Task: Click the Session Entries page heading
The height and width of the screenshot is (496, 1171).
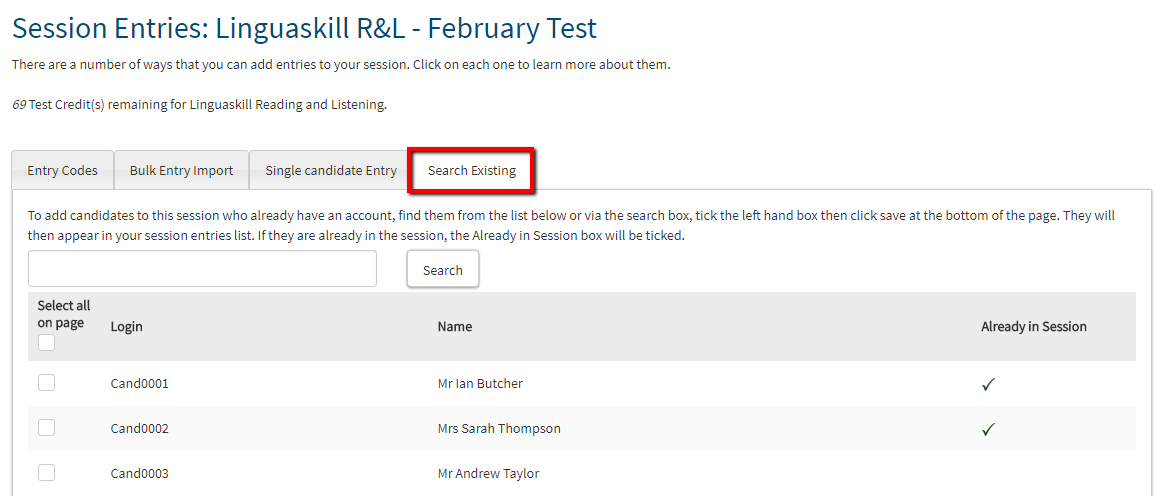Action: coord(305,28)
